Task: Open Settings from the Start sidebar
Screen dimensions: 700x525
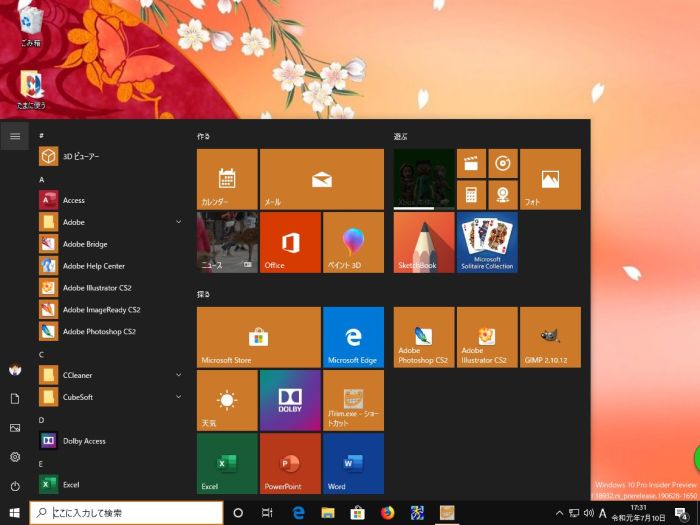Action: click(14, 456)
